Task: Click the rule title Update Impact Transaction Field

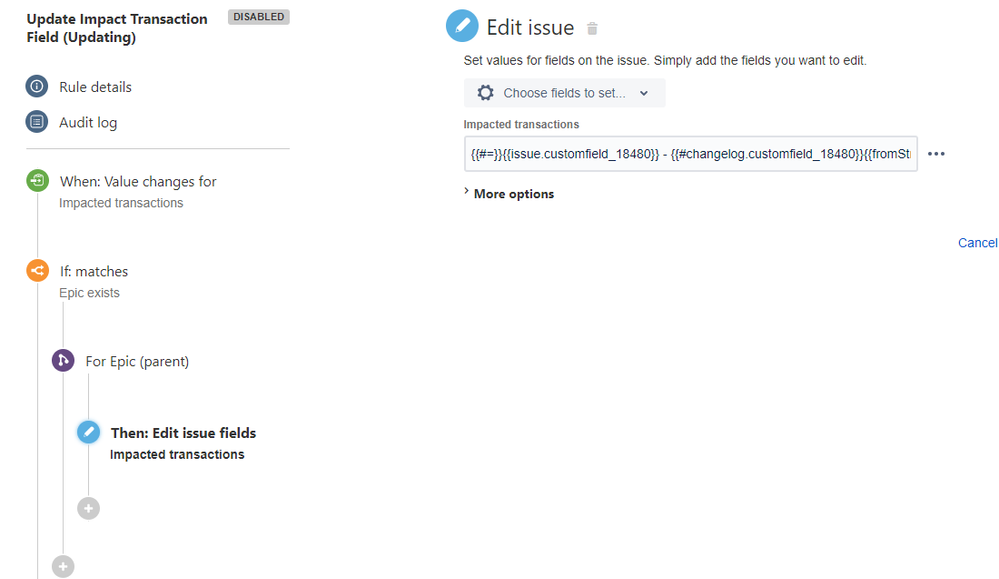Action: 117,28
